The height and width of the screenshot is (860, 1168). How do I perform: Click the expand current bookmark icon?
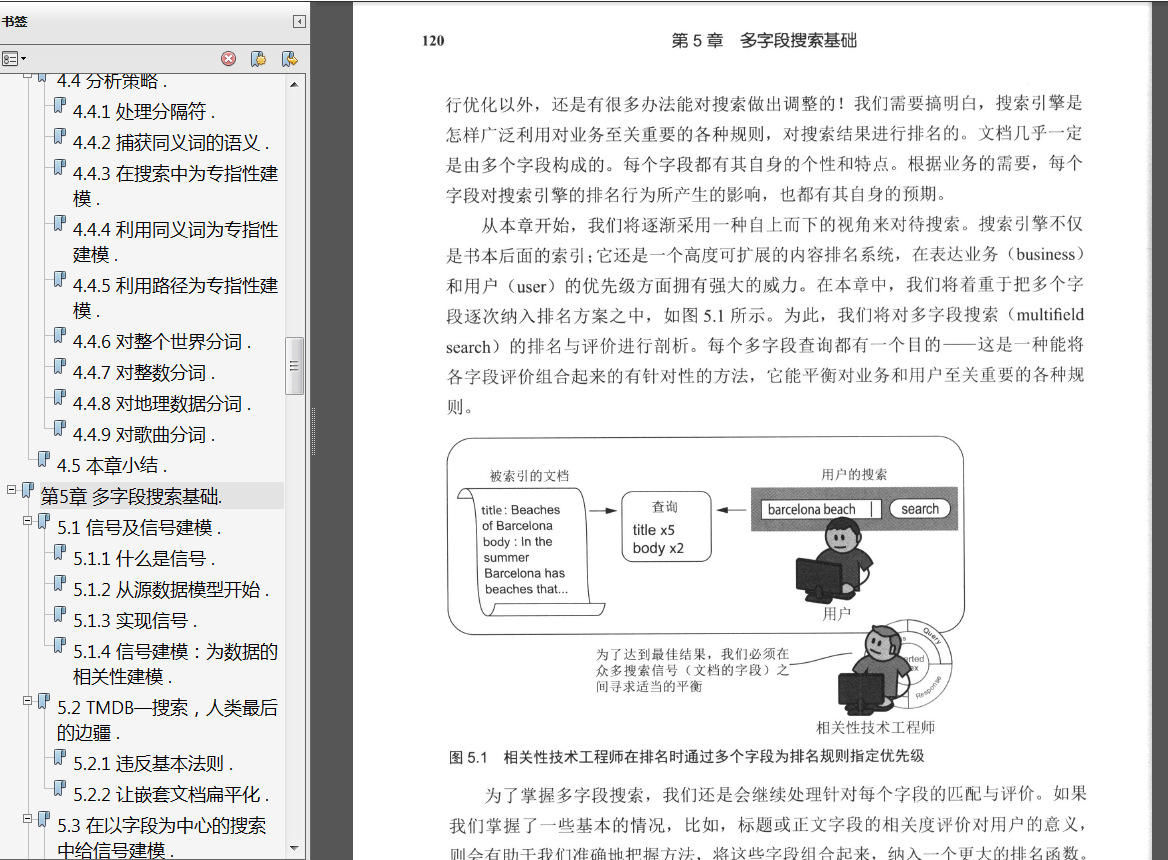[x=290, y=59]
